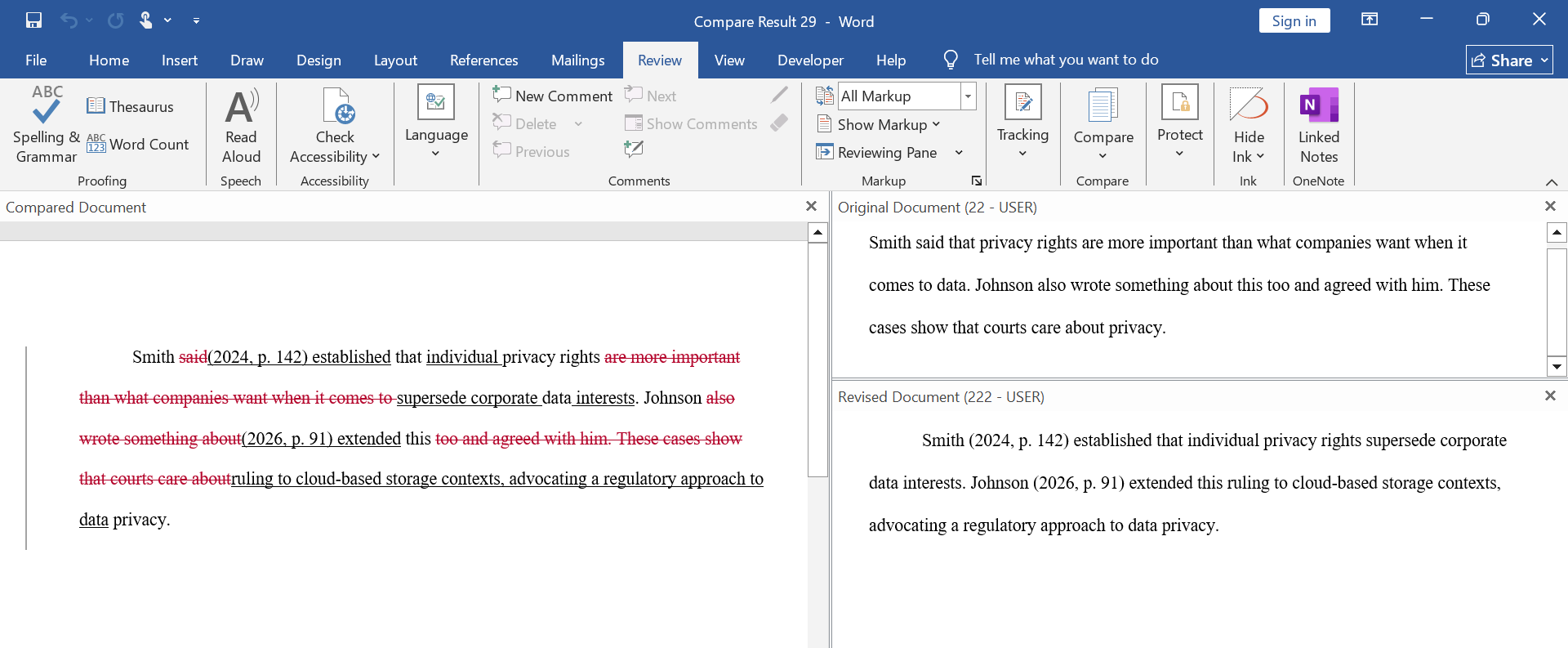Open the Compare documents tool
The image size is (1568, 648).
coord(1103,124)
